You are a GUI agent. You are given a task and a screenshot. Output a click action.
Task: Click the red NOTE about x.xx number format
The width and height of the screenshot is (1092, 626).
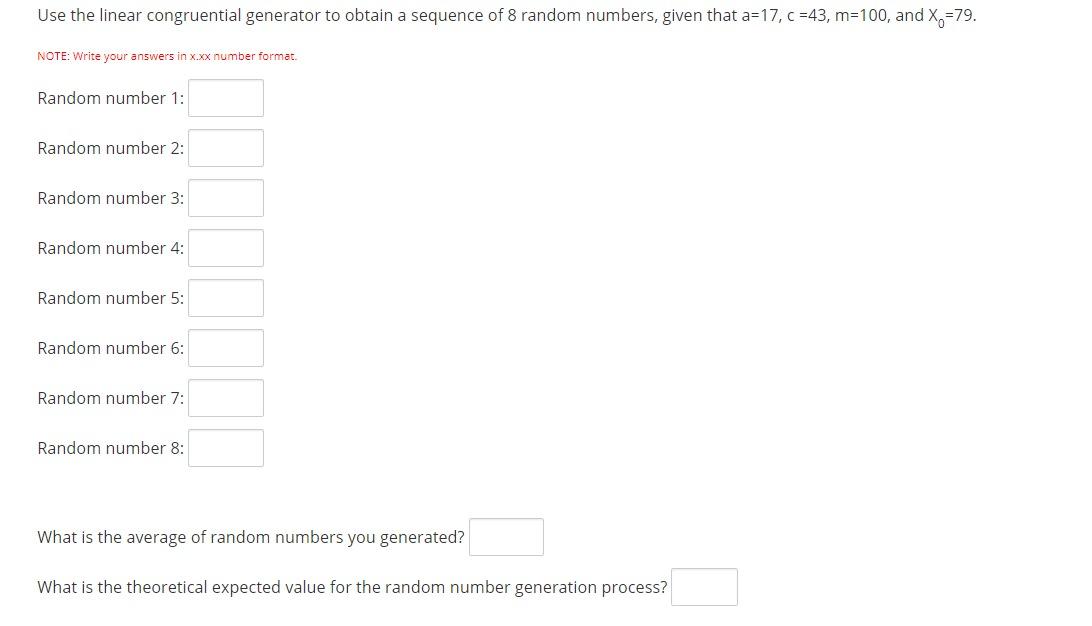click(x=166, y=56)
